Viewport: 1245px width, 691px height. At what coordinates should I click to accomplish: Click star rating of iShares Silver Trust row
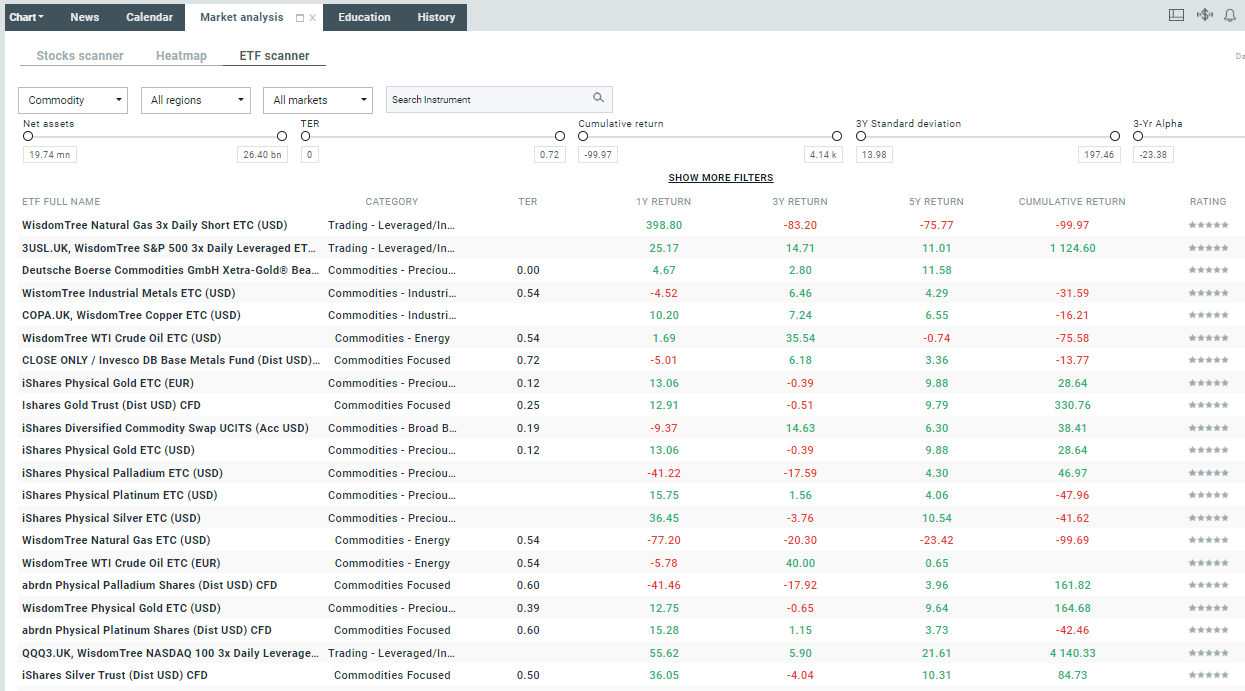pyautogui.click(x=1208, y=676)
